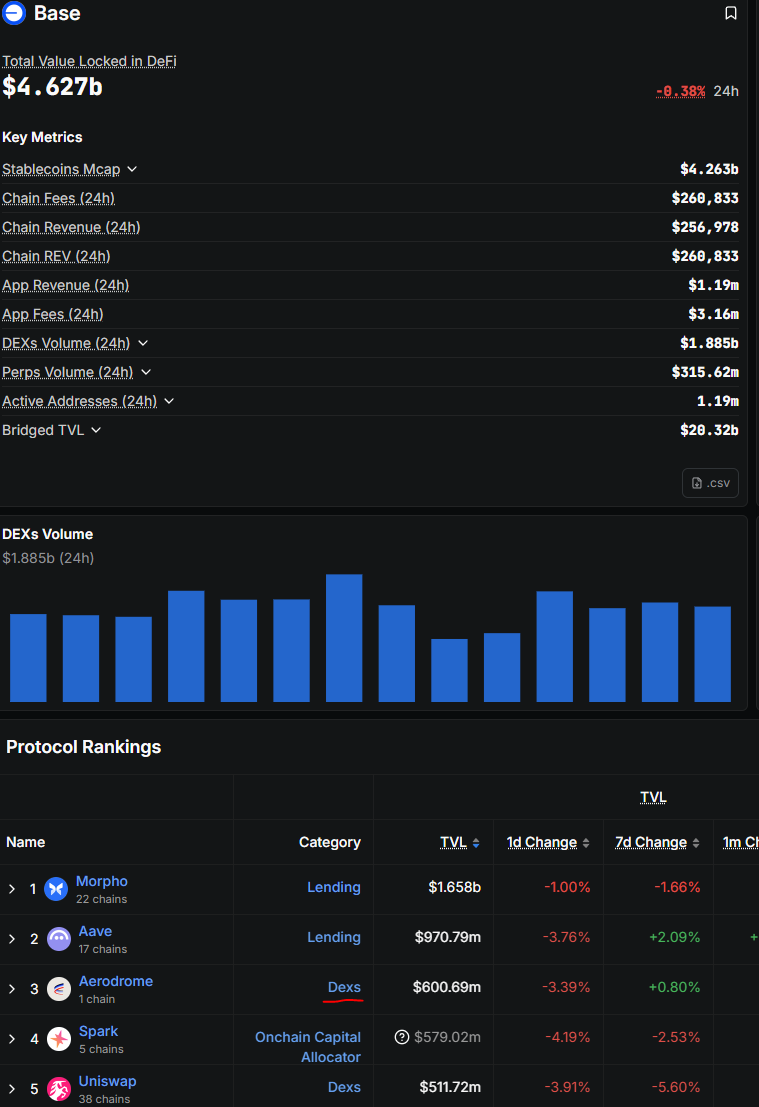Click the tallest bar in DEXs Volume chart
This screenshot has height=1107, width=759.
pos(344,638)
